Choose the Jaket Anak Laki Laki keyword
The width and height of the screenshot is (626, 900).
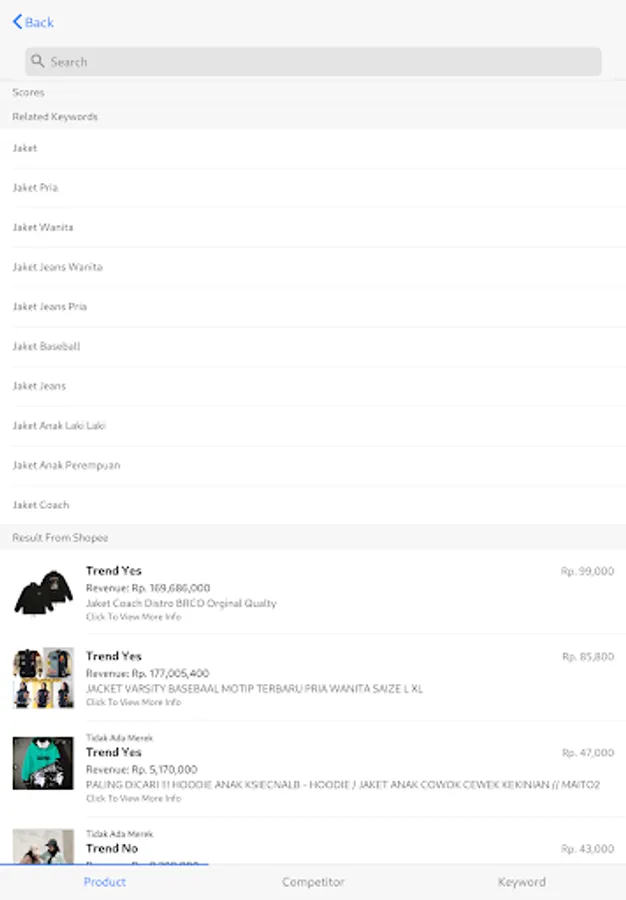click(x=59, y=426)
